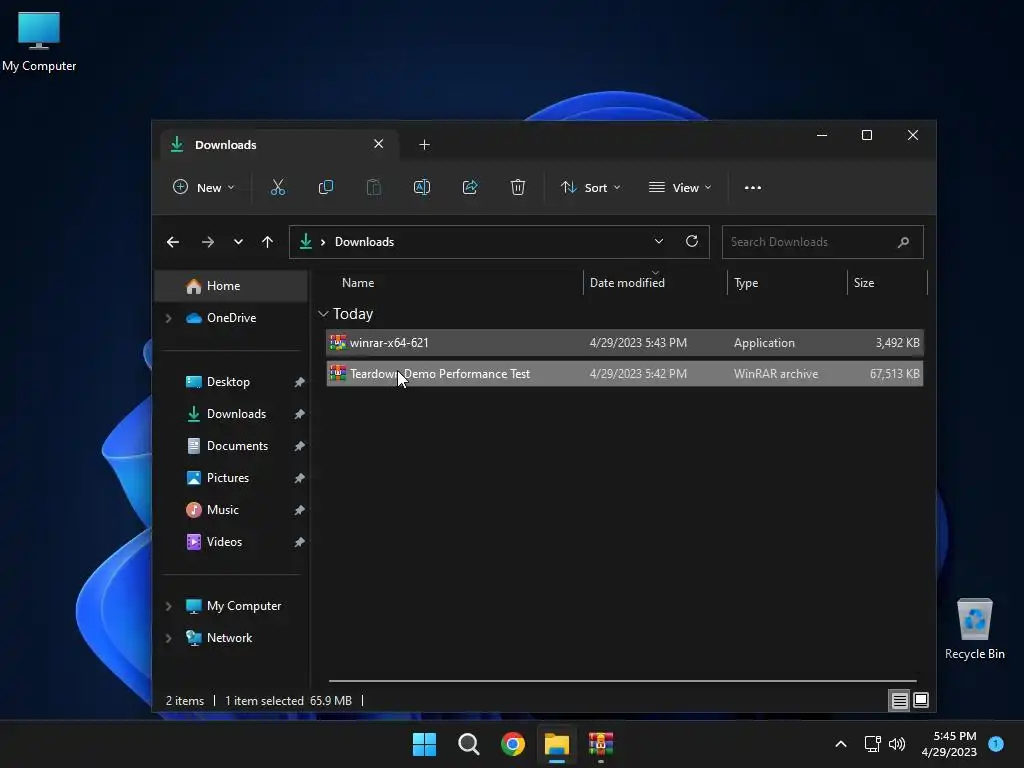The image size is (1024, 768).
Task: Open the Sort dropdown
Action: [x=590, y=187]
